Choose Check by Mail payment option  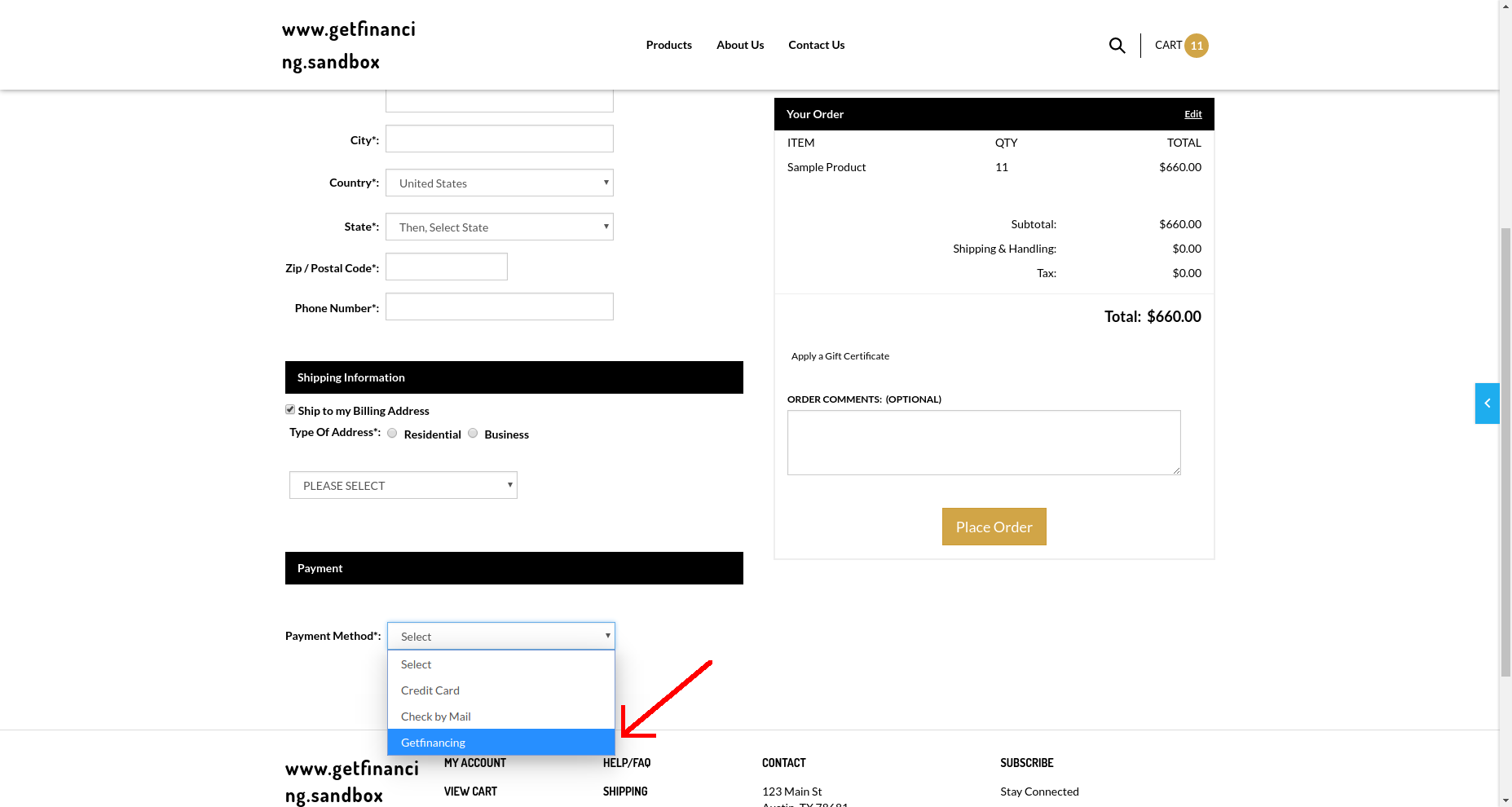pos(501,717)
